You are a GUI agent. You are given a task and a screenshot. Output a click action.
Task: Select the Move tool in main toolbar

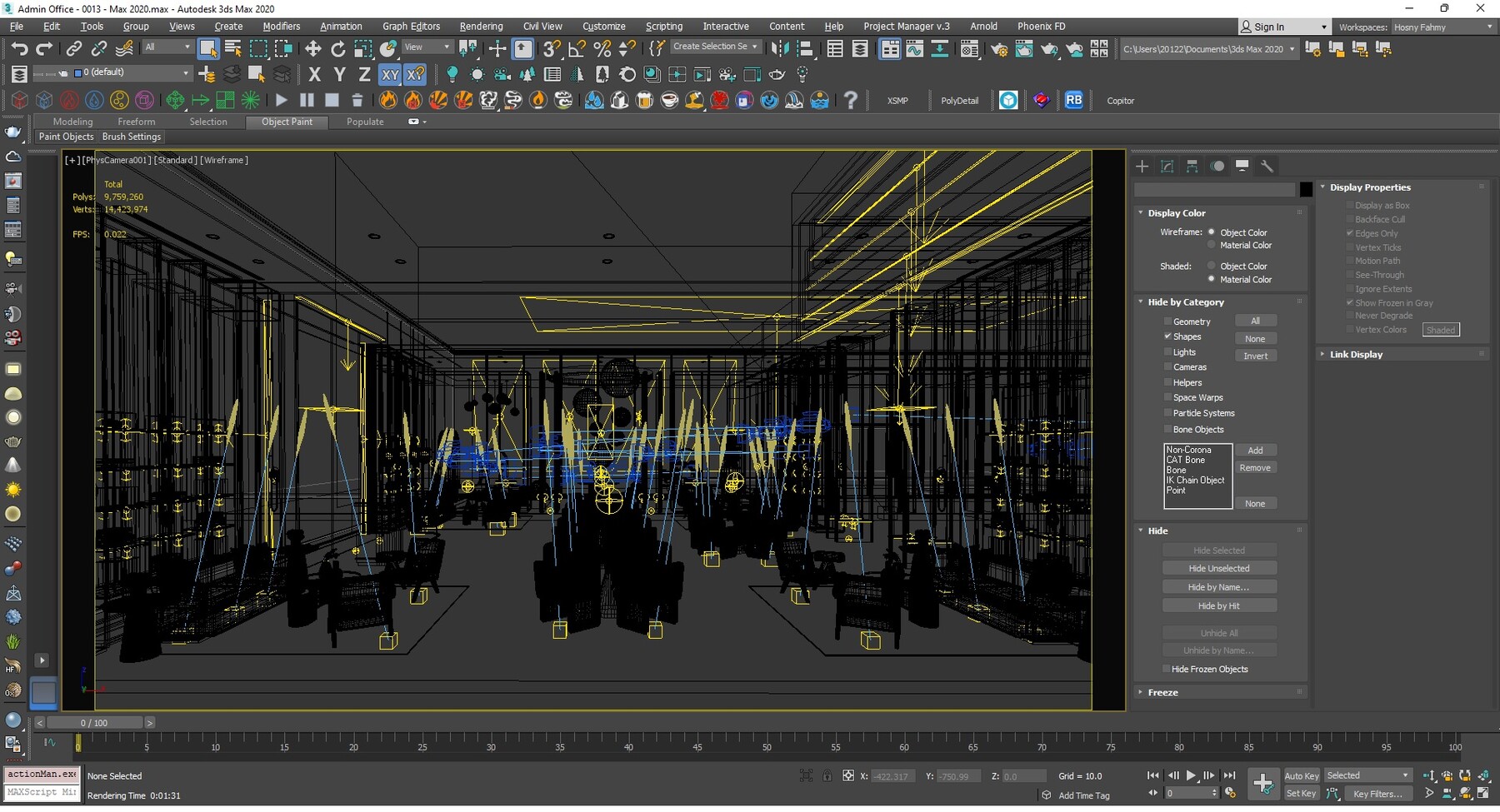[312, 49]
